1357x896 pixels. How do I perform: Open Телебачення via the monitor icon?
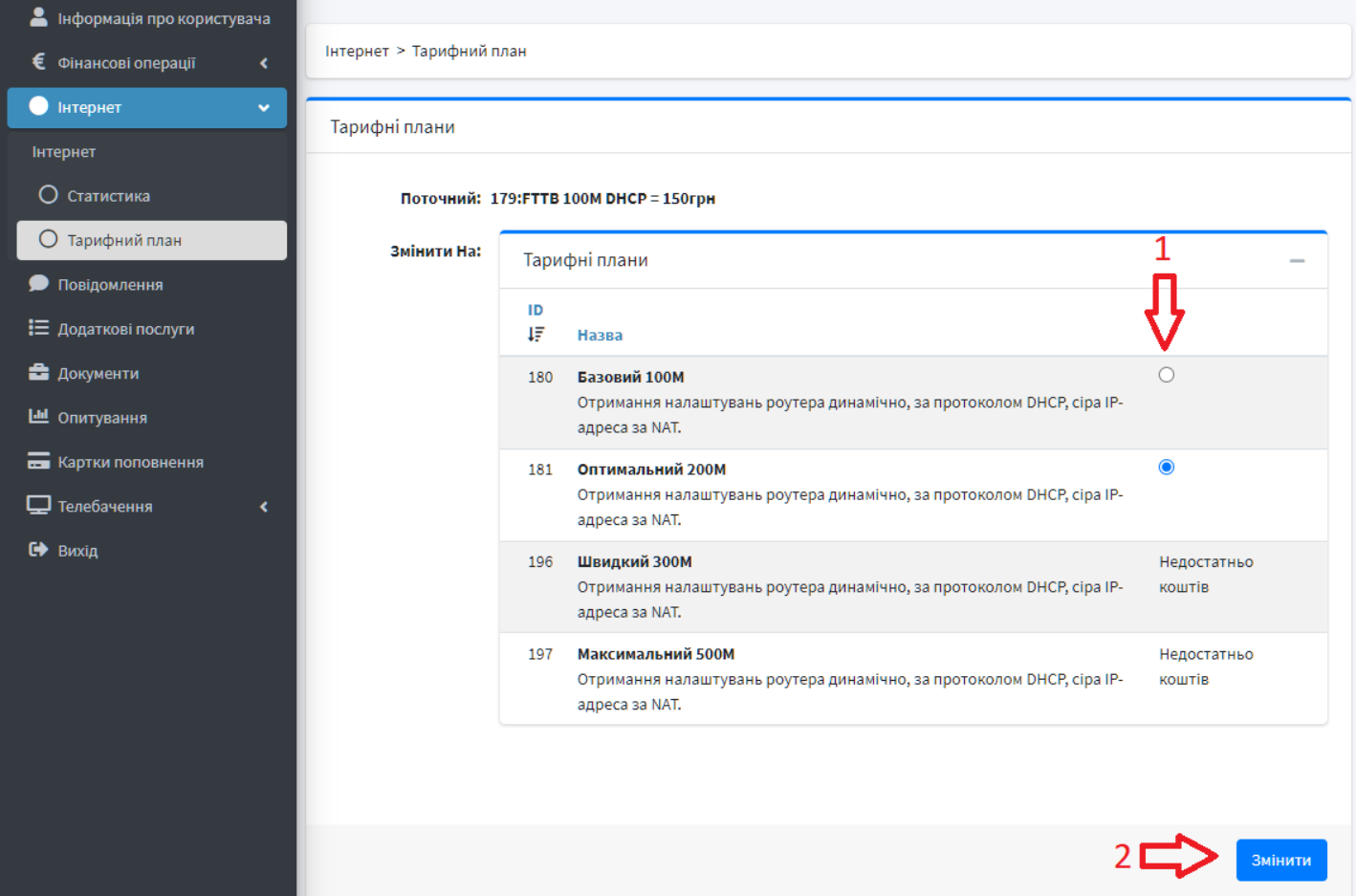(x=36, y=506)
